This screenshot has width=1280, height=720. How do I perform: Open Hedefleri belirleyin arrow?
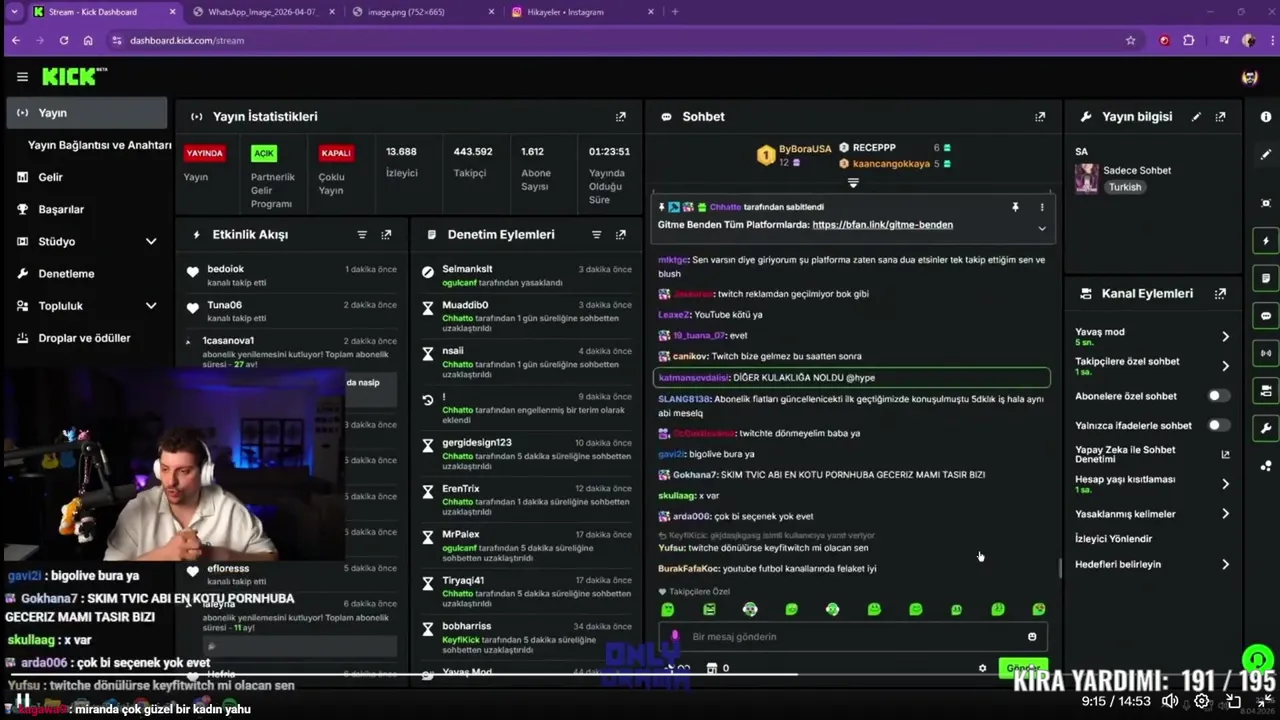pyautogui.click(x=1225, y=565)
